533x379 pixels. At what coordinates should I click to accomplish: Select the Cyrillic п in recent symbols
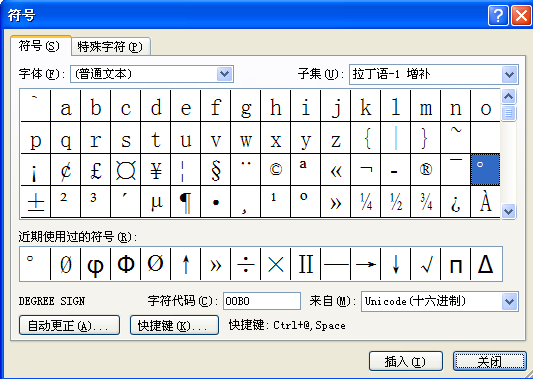coord(455,264)
